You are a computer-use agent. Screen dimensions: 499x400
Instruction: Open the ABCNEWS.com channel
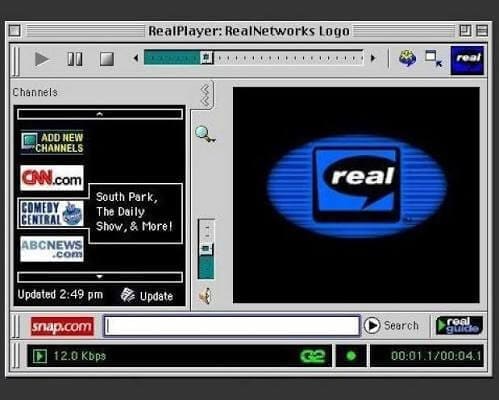point(52,249)
